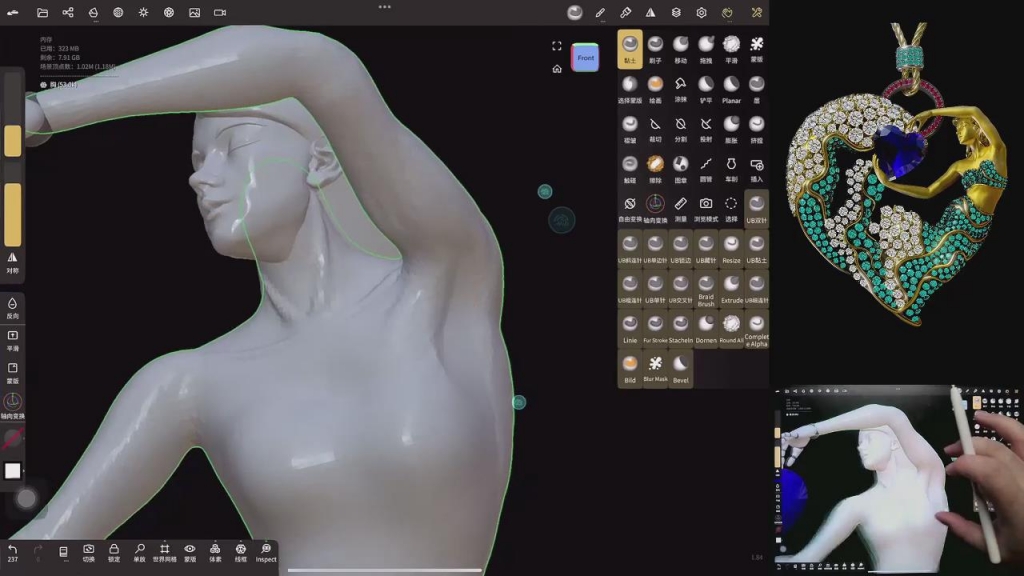Click the white color swatch in left sidebar
This screenshot has width=1024, height=576.
coord(12,470)
